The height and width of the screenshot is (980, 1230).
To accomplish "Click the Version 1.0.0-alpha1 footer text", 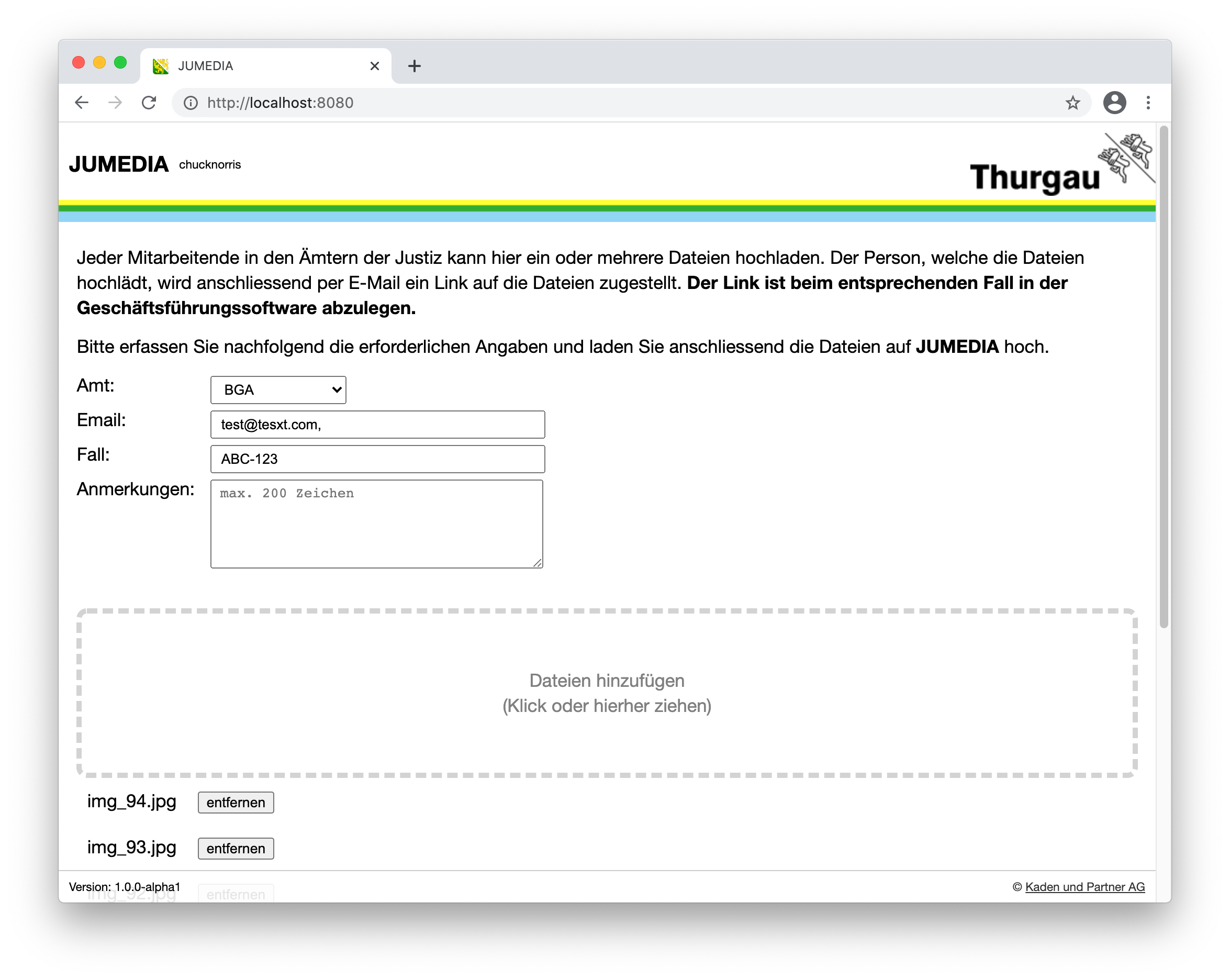I will pos(125,887).
